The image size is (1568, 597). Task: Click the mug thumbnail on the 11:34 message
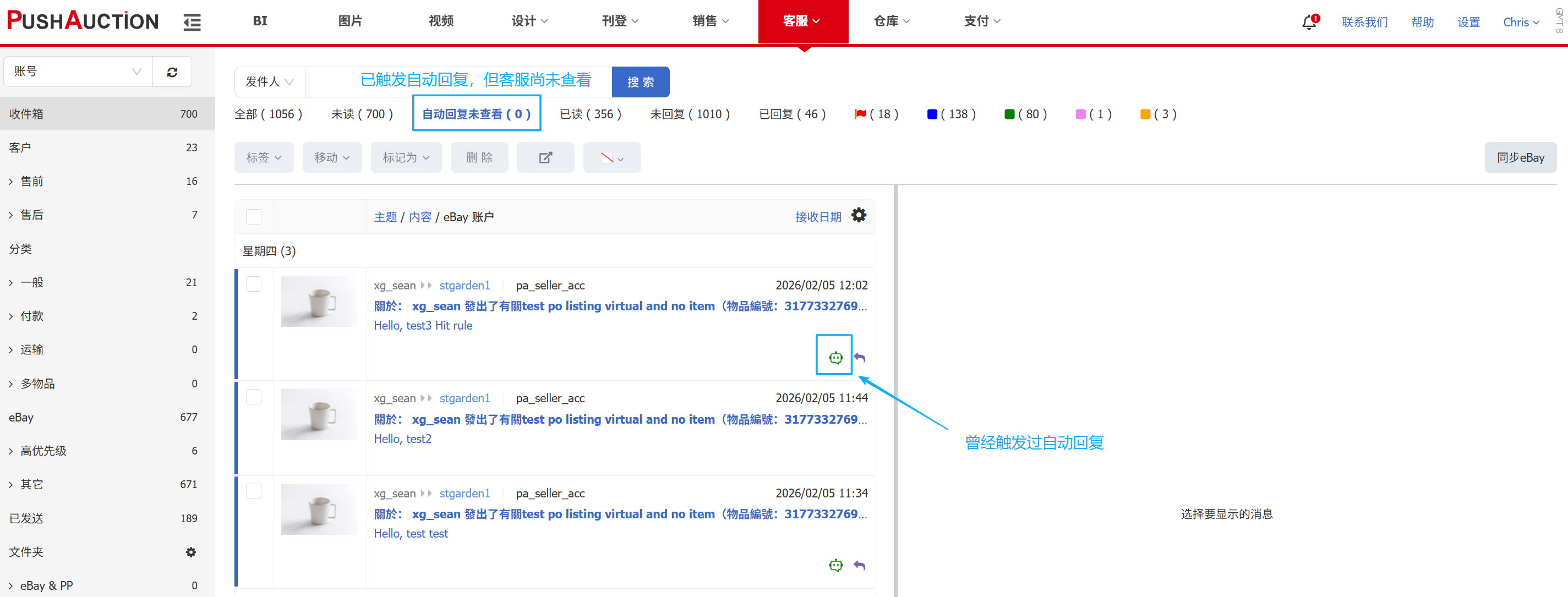point(319,510)
